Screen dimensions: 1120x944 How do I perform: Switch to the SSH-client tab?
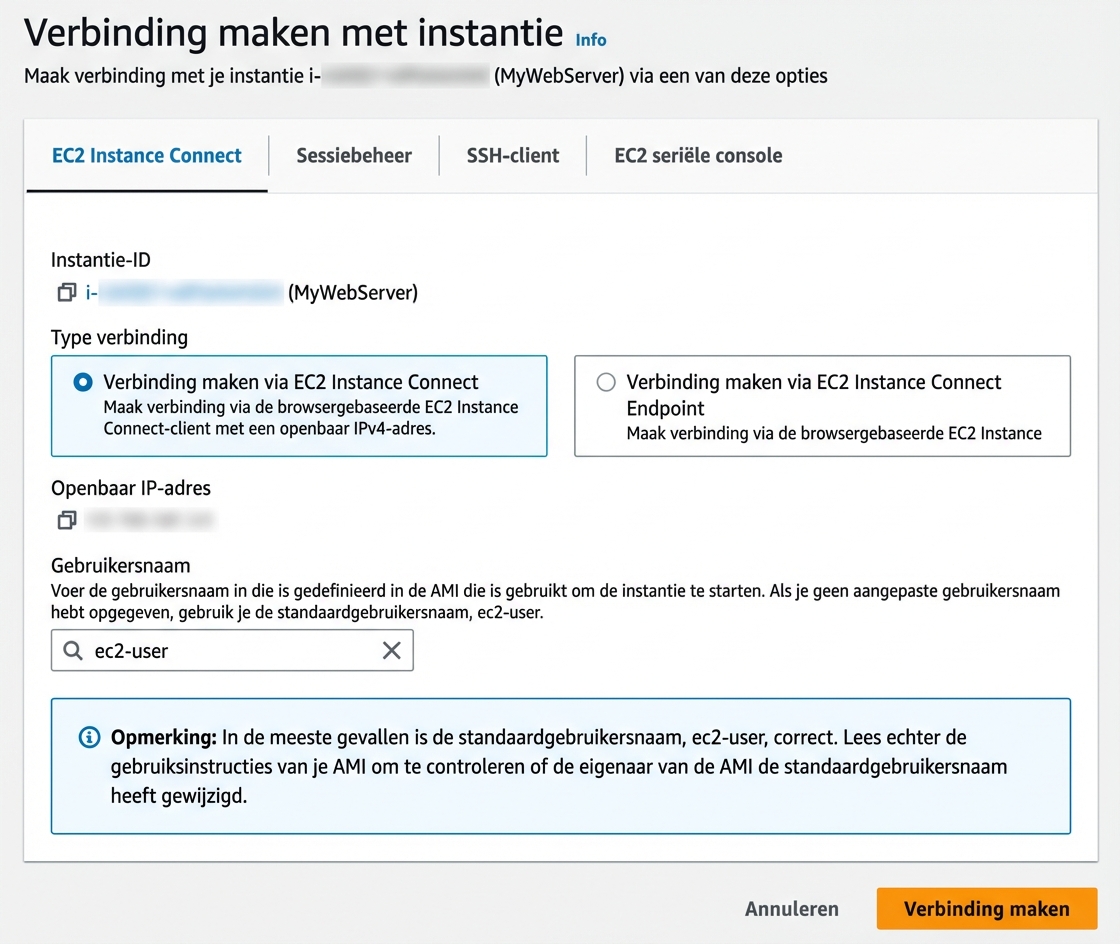click(513, 155)
